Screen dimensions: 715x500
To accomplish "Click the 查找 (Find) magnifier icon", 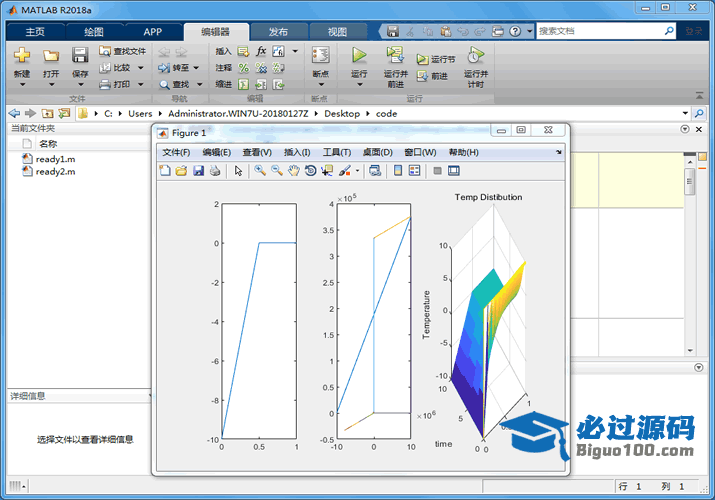I will [x=164, y=84].
